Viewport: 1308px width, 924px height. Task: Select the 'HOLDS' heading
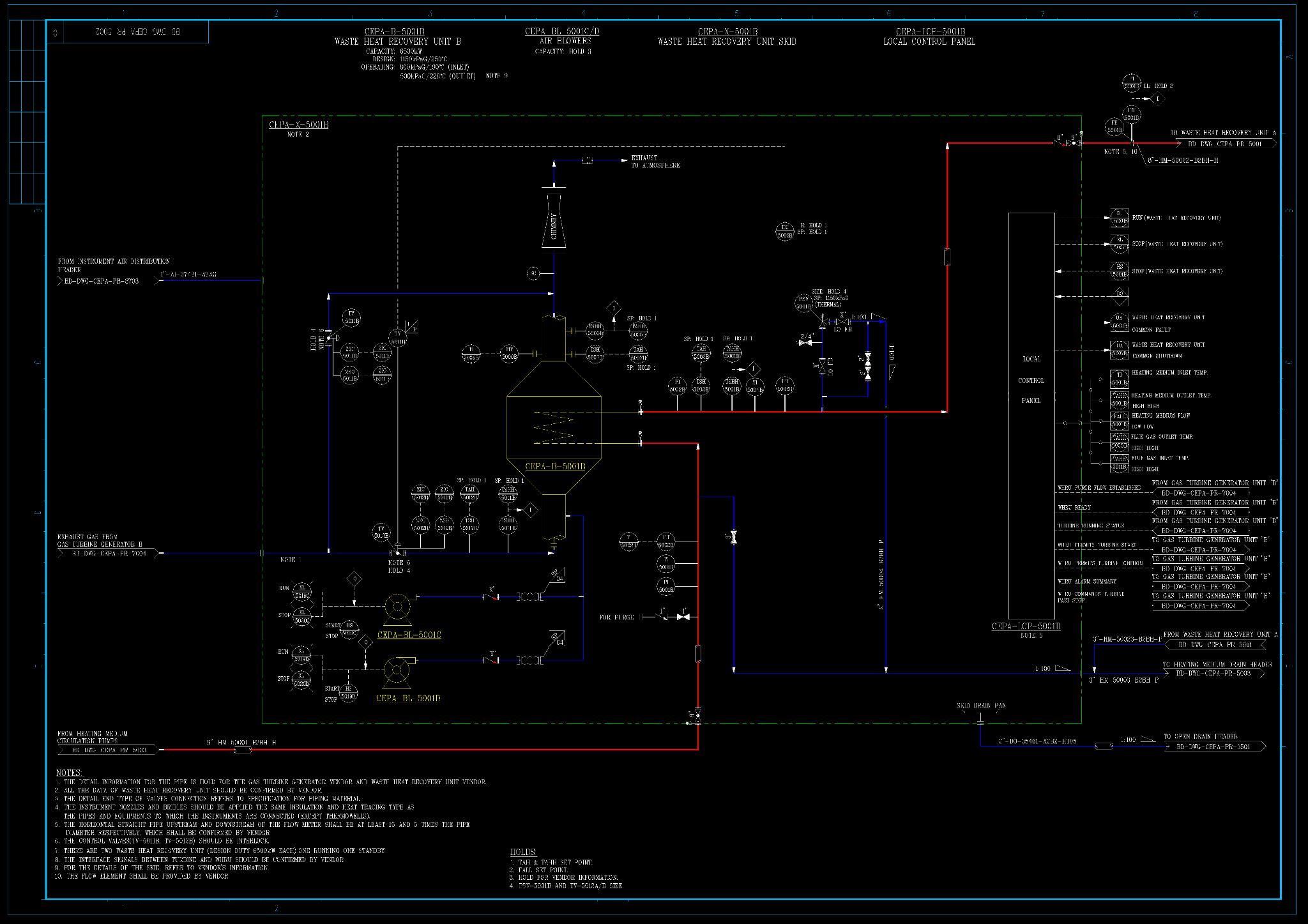[523, 852]
